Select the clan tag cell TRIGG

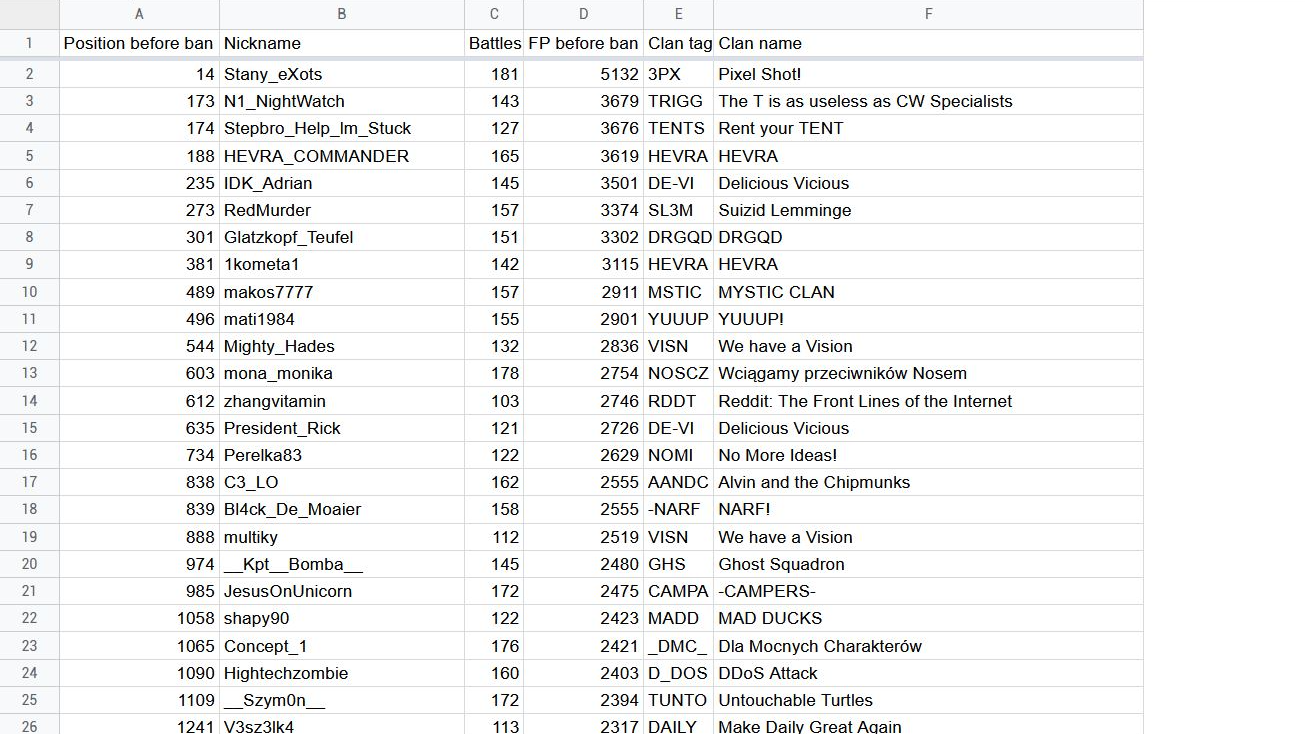[x=679, y=101]
